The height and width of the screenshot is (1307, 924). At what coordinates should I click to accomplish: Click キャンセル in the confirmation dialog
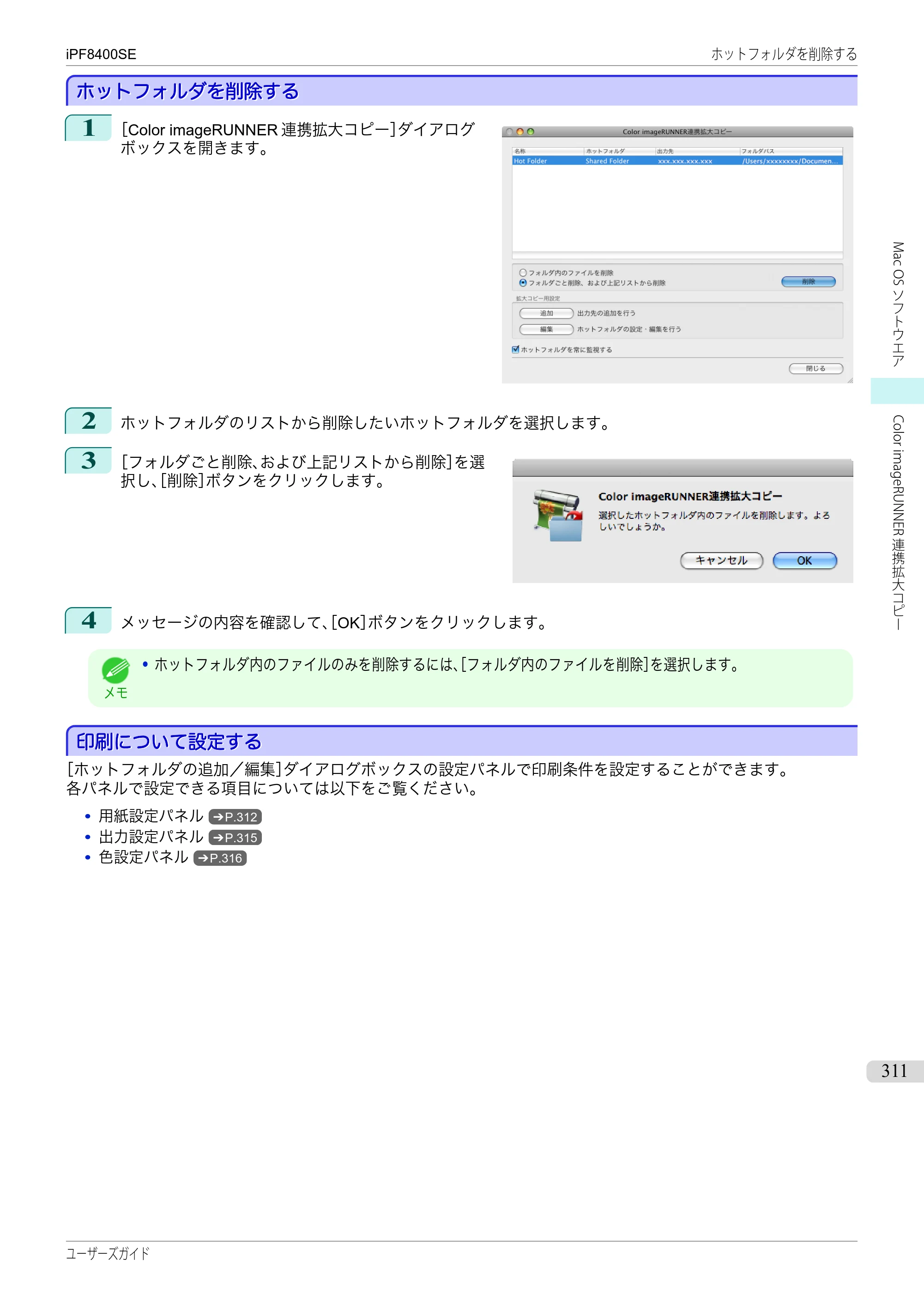pos(721,561)
